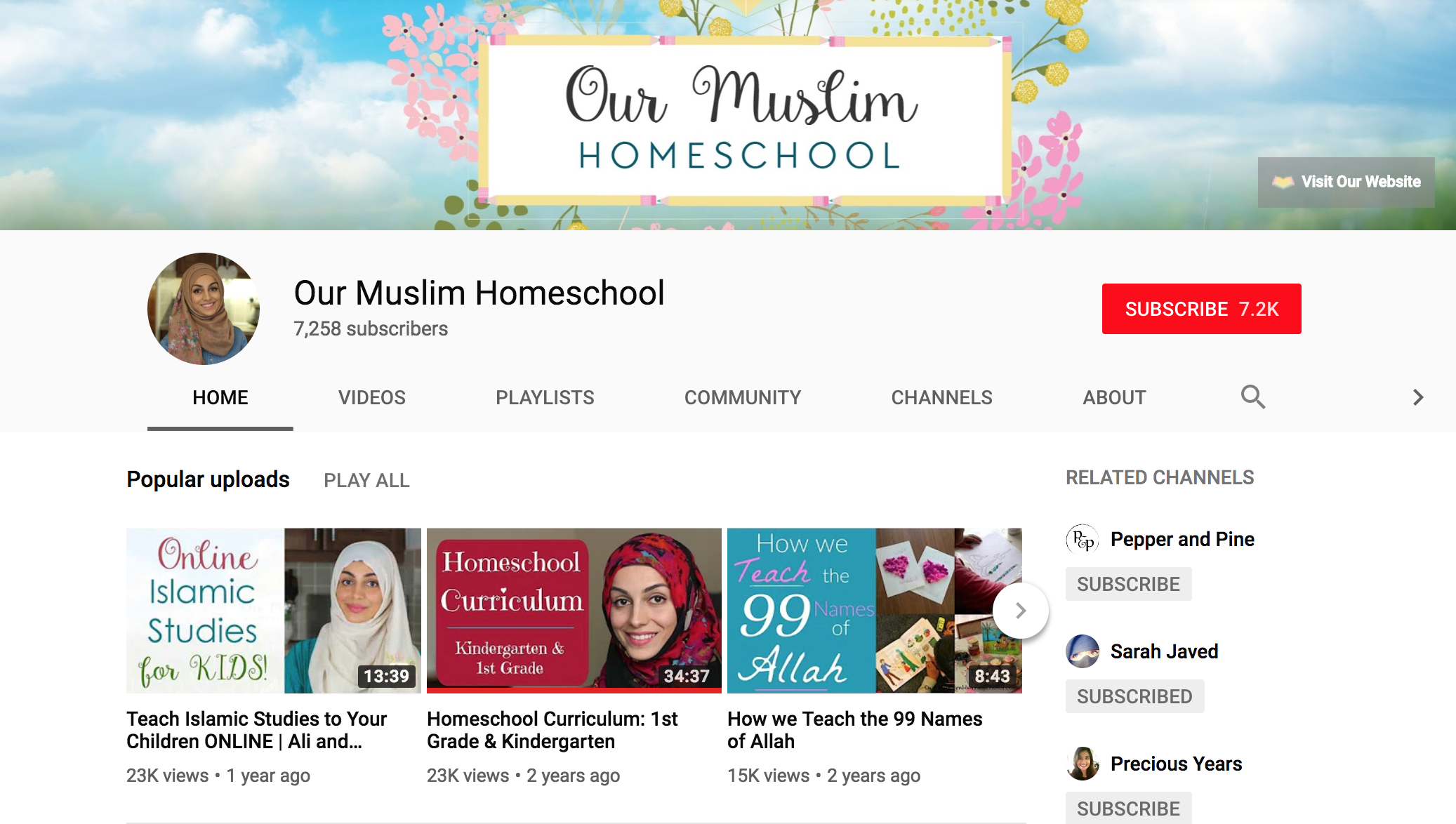Click the 13:39 duration badge

386,676
